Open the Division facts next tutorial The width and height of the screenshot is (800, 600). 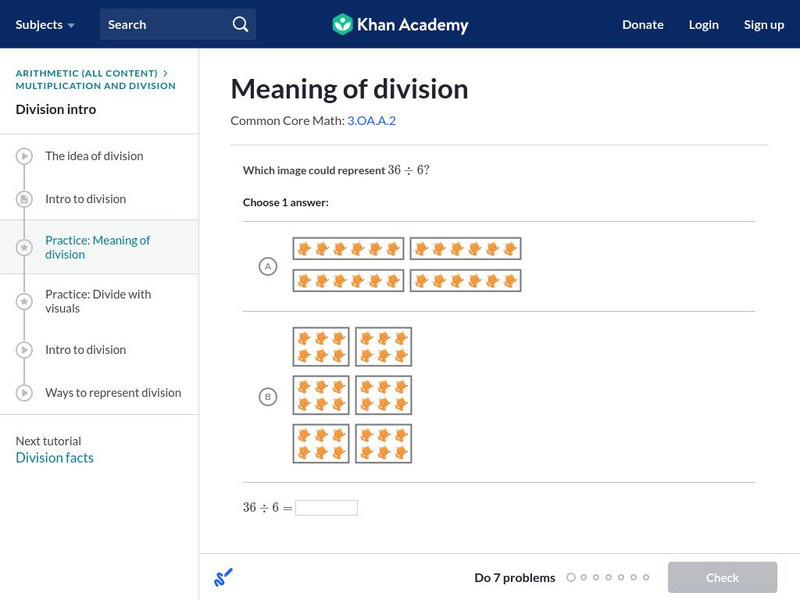54,458
